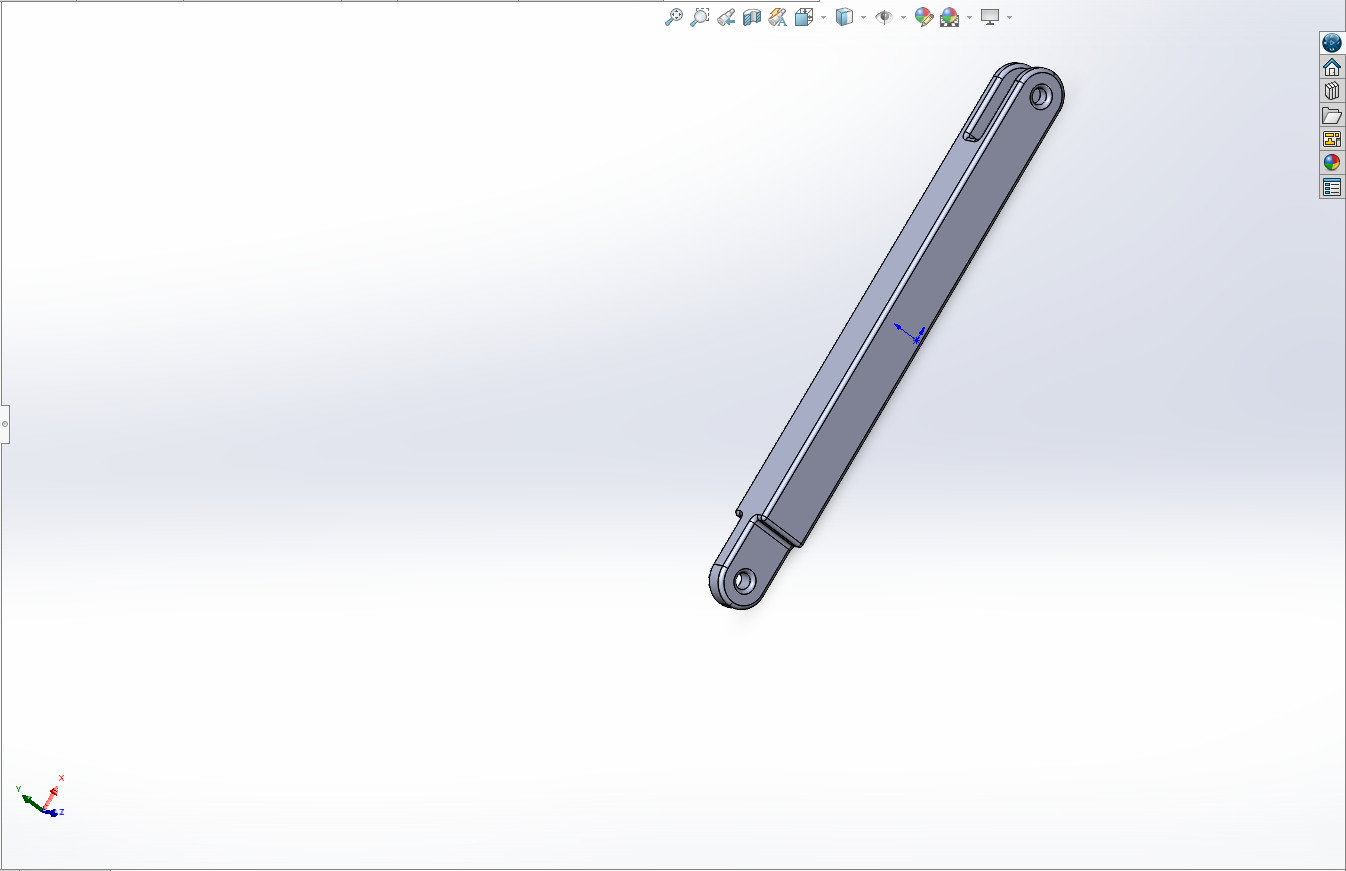Open the Appearances, Scenes and Decals tab
The height and width of the screenshot is (871, 1346).
[x=1332, y=163]
